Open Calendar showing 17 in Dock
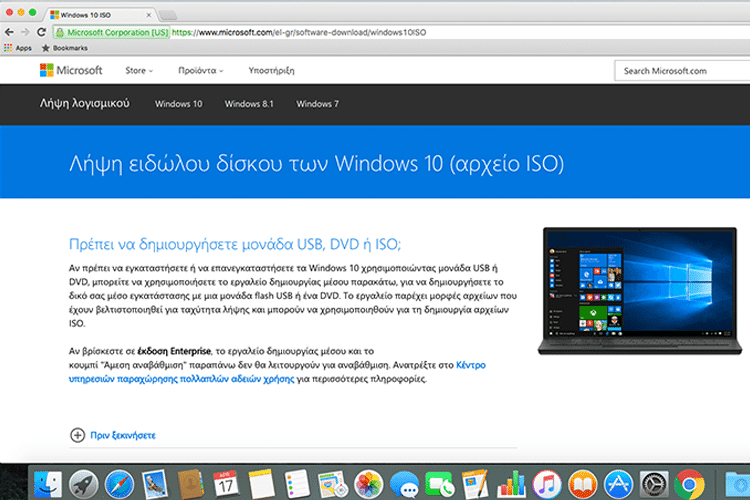This screenshot has width=750, height=500. click(226, 484)
